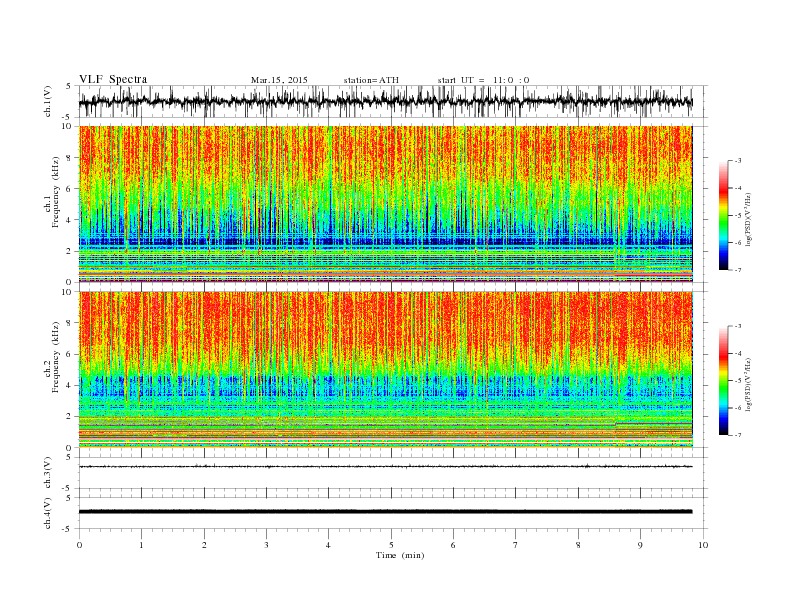Click the "2" kHz tick of ch.2 spectrogram
This screenshot has width=792, height=612.
[x=69, y=417]
